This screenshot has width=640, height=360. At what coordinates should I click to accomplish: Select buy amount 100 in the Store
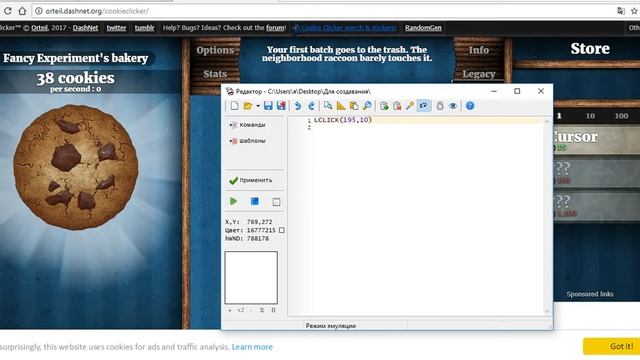click(621, 116)
